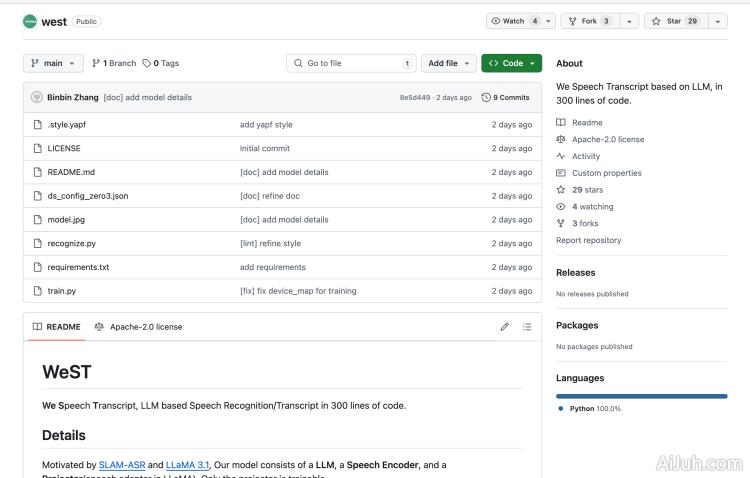Open the README outline list icon
Screen dimensions: 750x478
[x=527, y=327]
